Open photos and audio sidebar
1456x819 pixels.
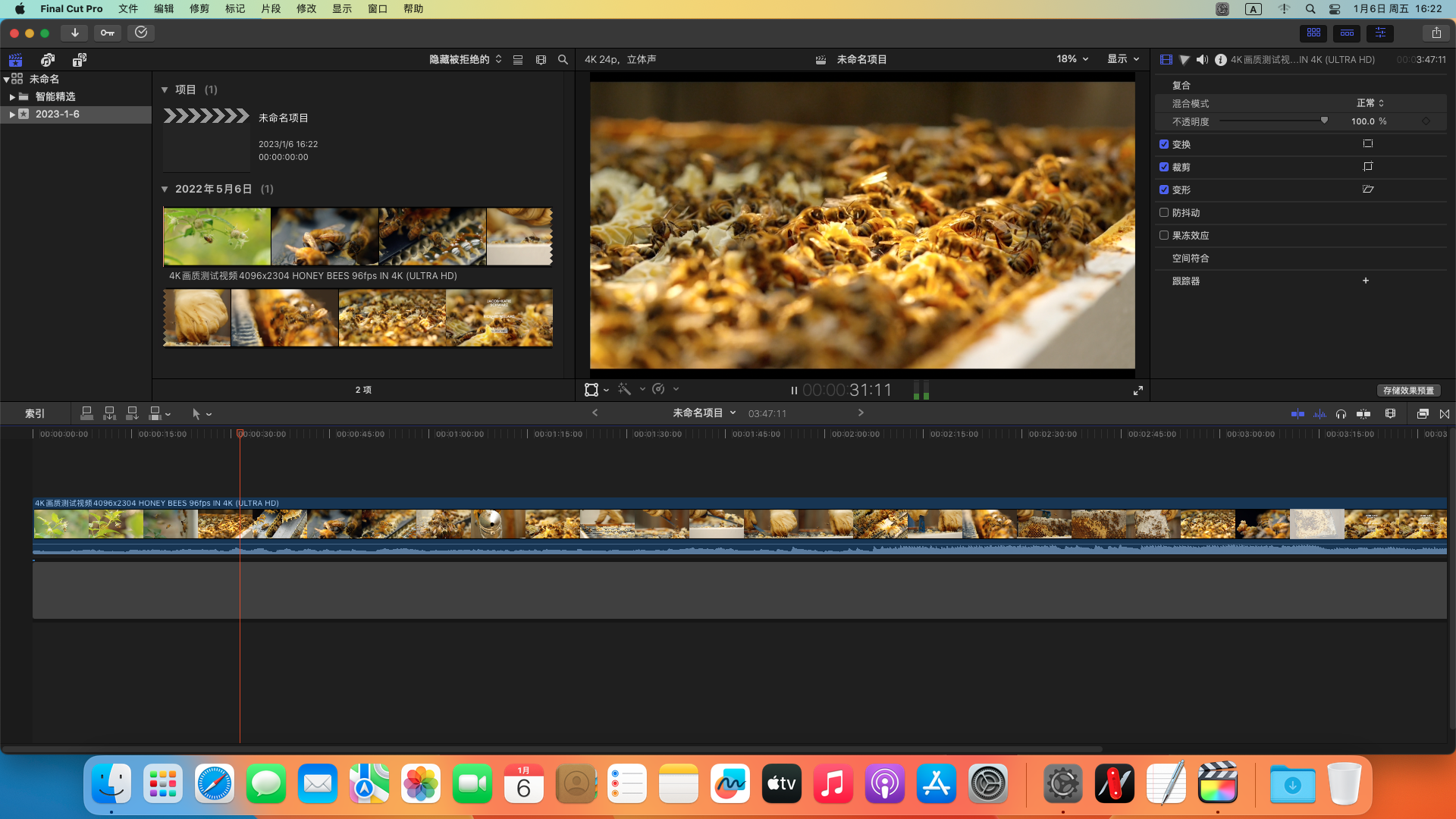[x=48, y=60]
